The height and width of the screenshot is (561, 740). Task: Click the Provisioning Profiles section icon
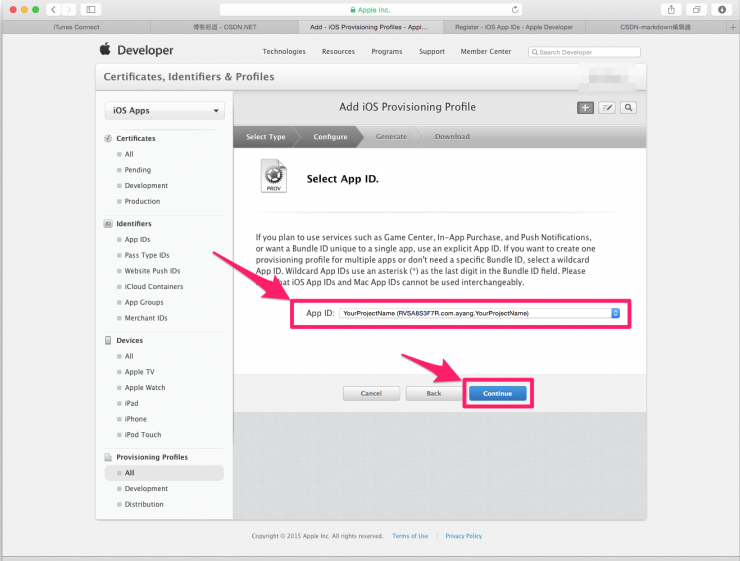click(108, 457)
